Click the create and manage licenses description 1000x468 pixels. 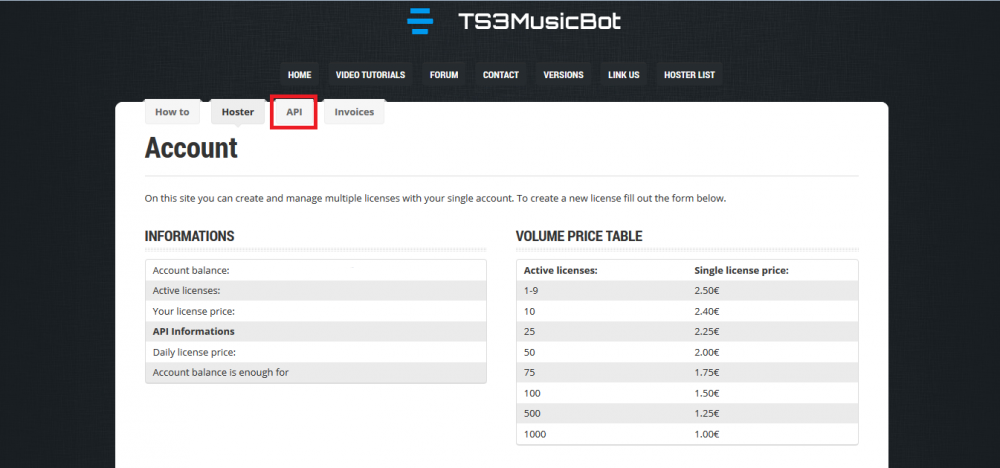tap(436, 198)
